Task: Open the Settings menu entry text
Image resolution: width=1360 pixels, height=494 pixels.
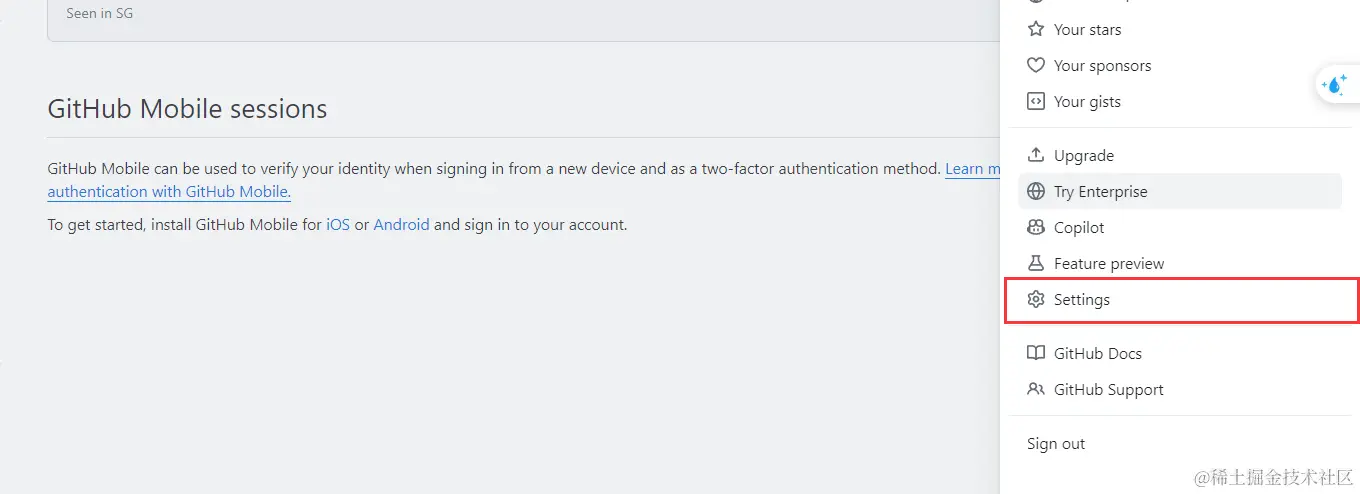Action: coord(1082,300)
